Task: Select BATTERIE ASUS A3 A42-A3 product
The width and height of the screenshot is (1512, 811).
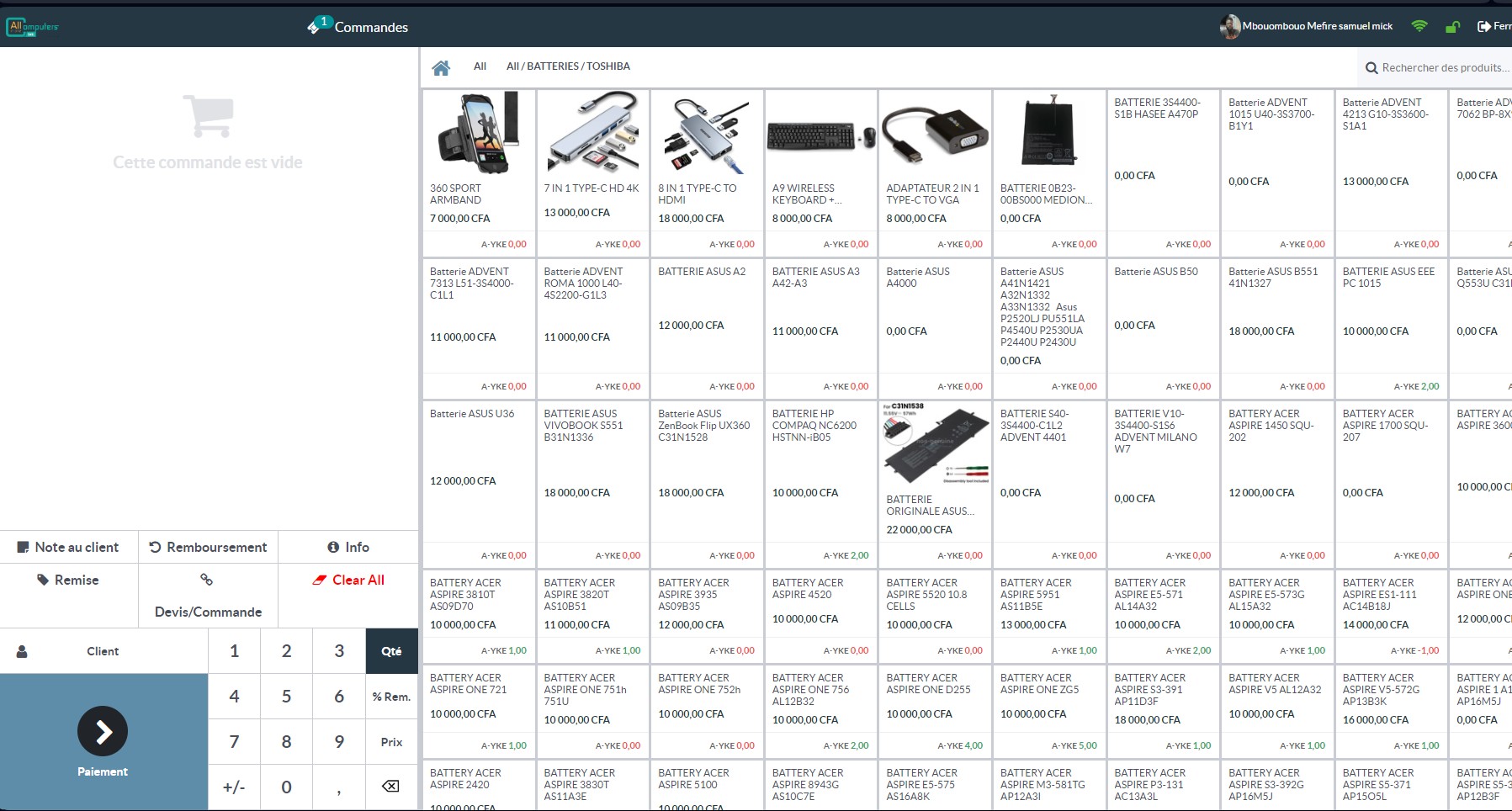Action: point(820,328)
